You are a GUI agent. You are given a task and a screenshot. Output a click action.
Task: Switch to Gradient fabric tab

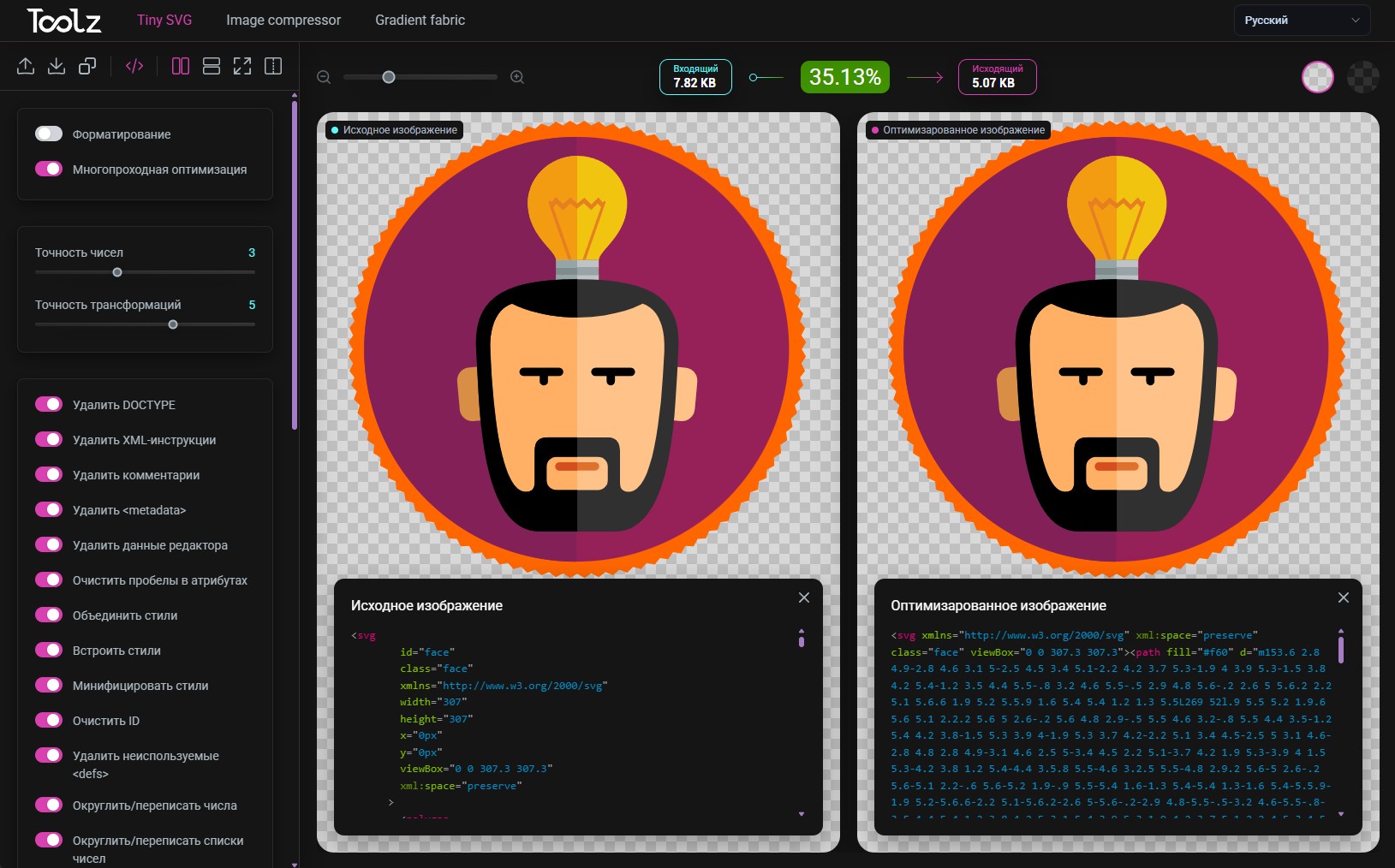tap(420, 20)
